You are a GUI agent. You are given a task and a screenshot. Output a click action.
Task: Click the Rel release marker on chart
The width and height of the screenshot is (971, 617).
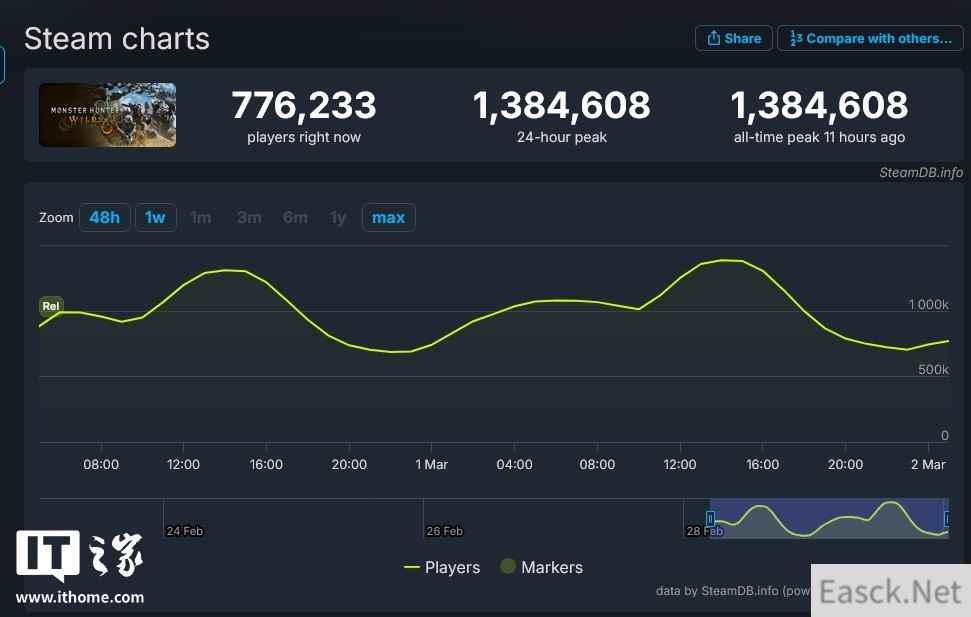(51, 306)
